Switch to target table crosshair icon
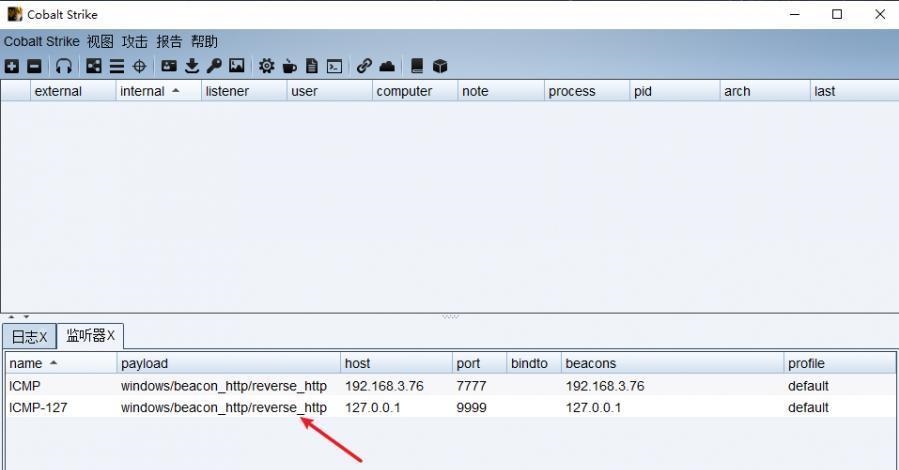The height and width of the screenshot is (470, 899). click(x=139, y=66)
